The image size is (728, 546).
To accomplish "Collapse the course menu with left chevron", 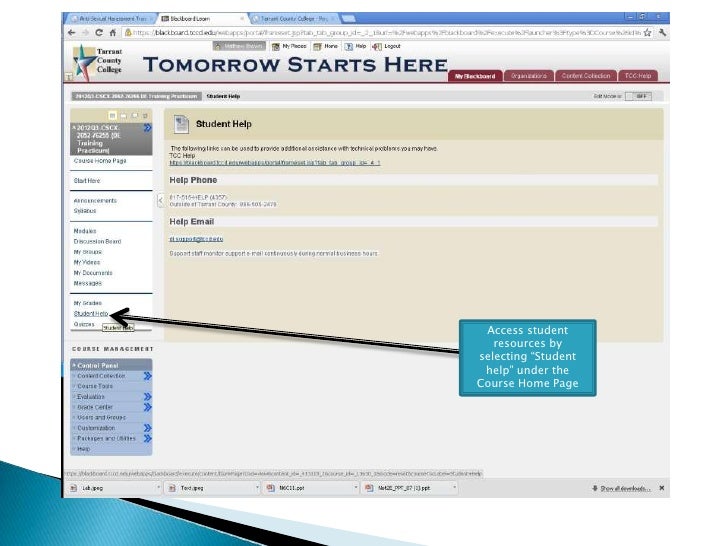I will point(161,201).
